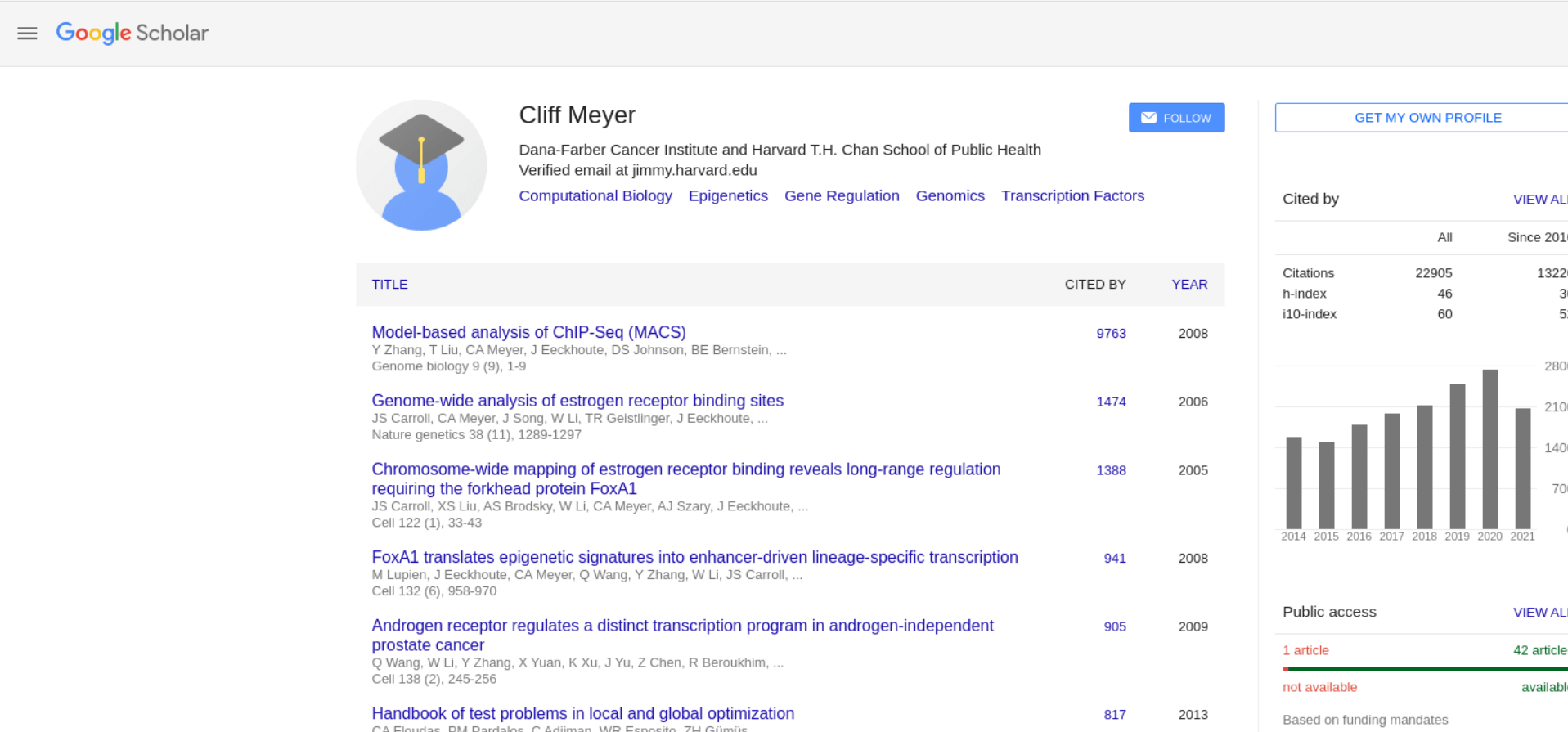Viewport: 1568px width, 732px height.
Task: Click Cliff Meyer's profile avatar
Action: pos(421,165)
